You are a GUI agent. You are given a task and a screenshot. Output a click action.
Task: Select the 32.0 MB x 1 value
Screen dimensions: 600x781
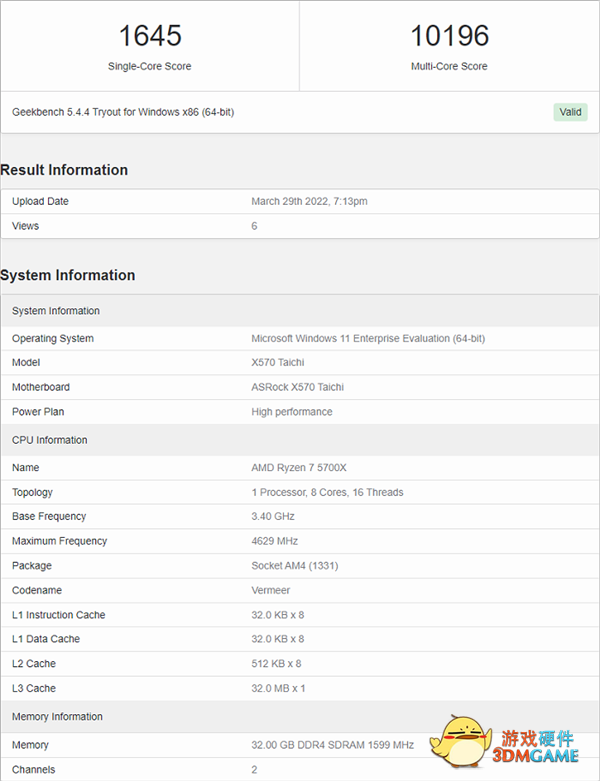click(x=278, y=688)
